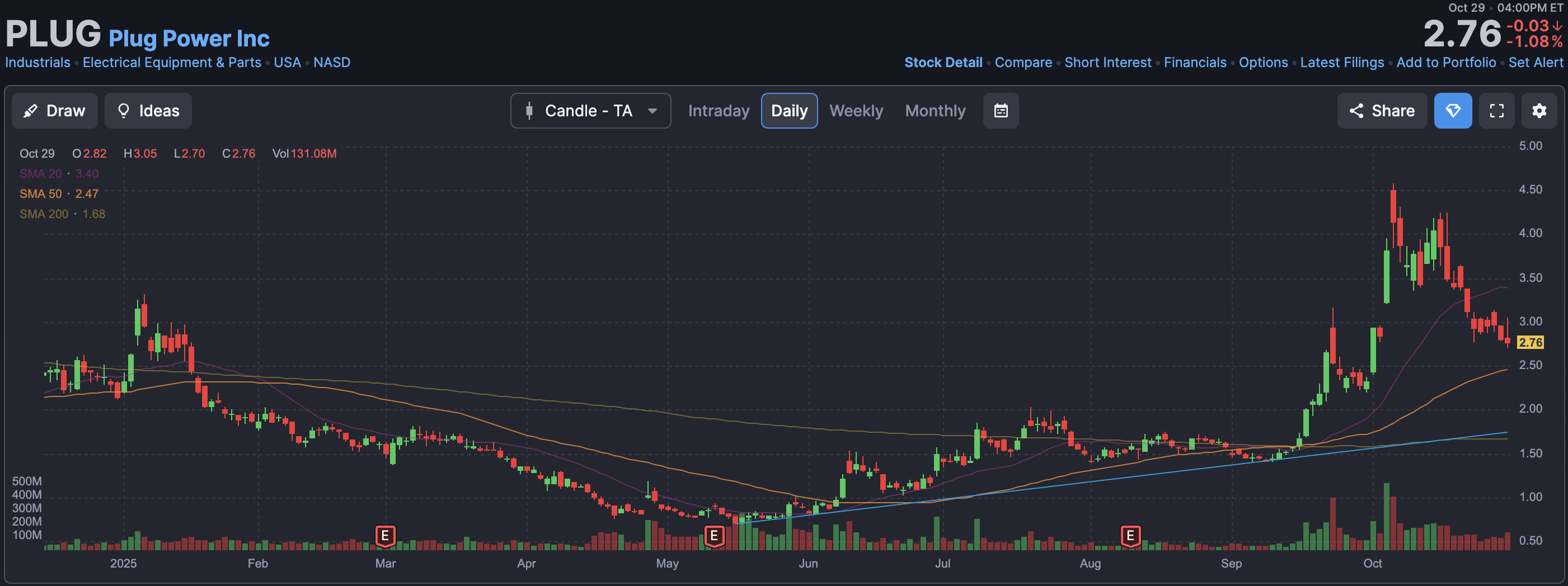Viewport: 1568px width, 586px height.
Task: Expand the Candle - TA chart type dropdown
Action: (590, 111)
